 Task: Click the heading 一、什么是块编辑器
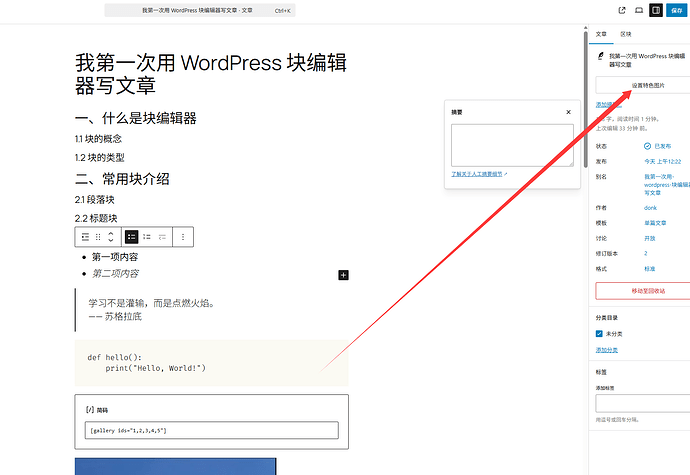tap(136, 118)
